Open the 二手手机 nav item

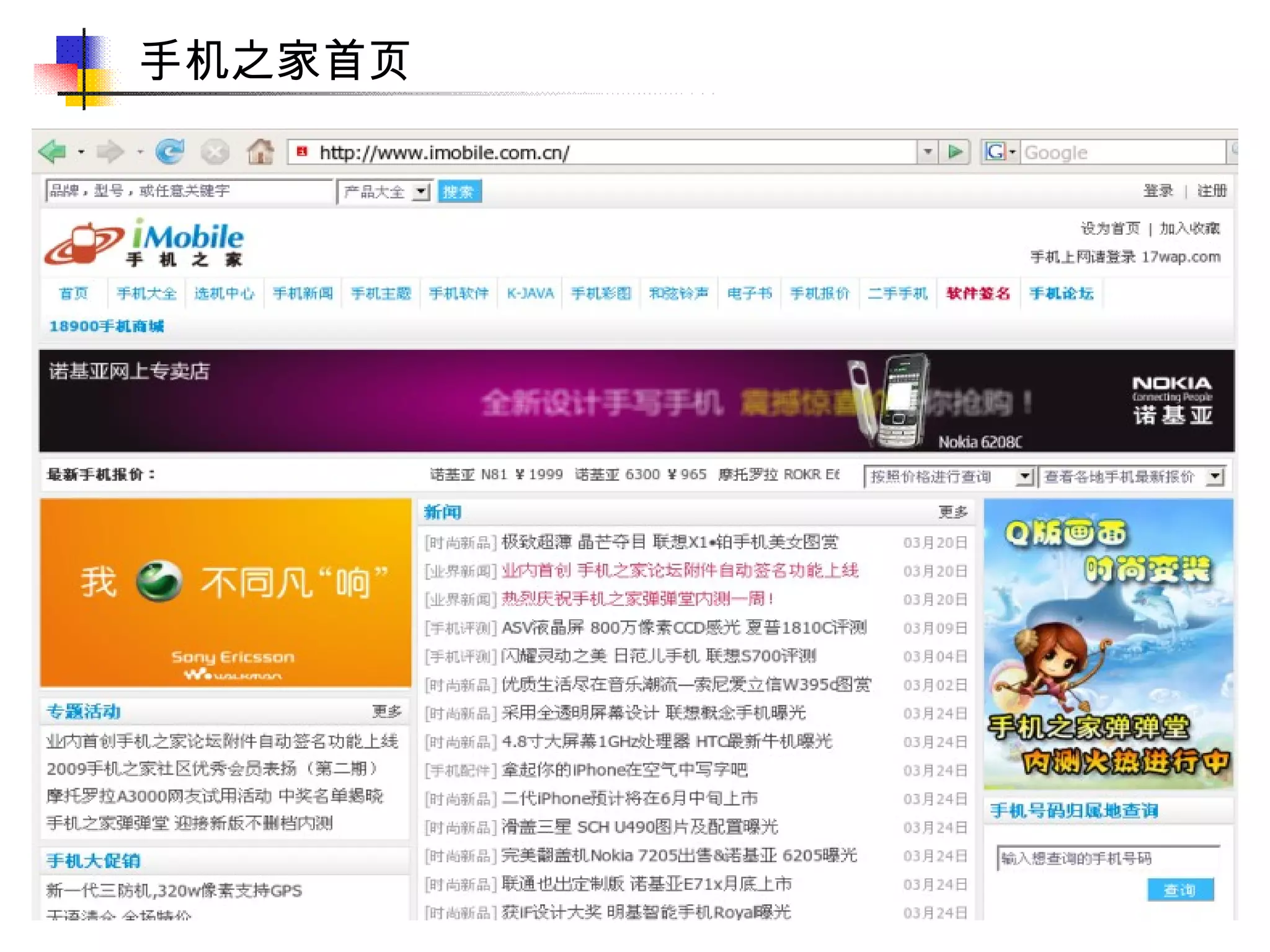tap(898, 293)
